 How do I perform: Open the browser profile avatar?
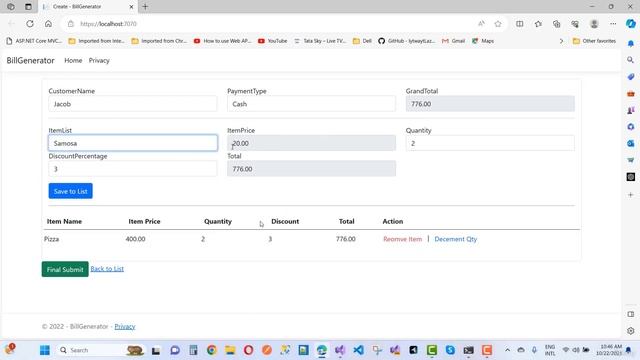594,24
